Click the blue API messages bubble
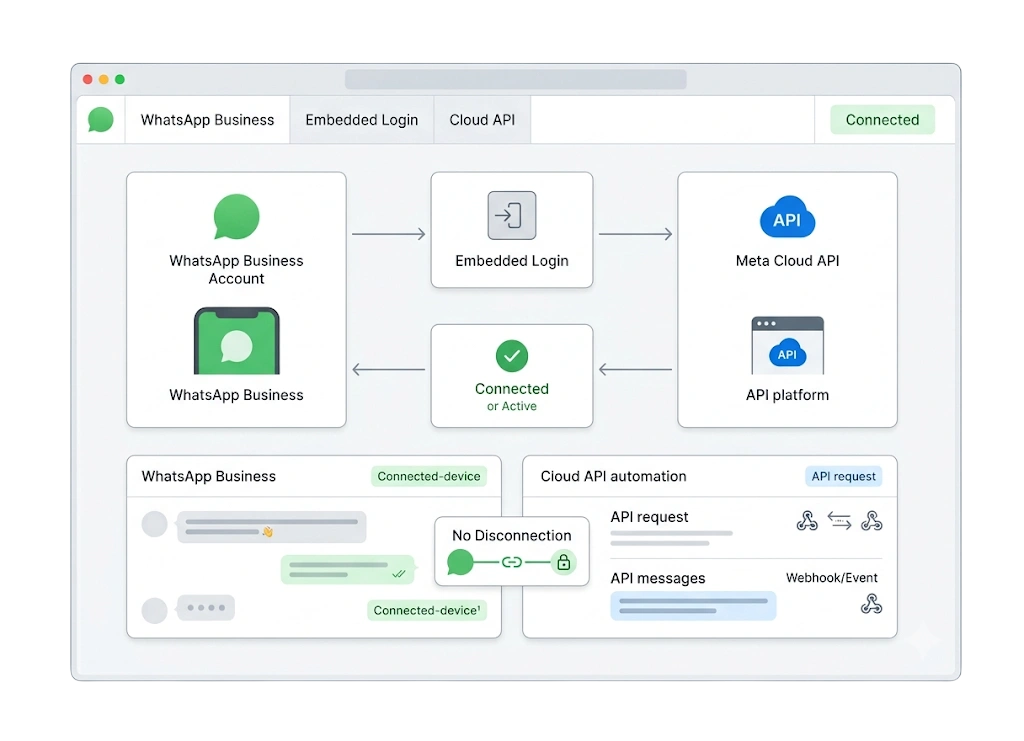The height and width of the screenshot is (741, 1024). (x=693, y=606)
